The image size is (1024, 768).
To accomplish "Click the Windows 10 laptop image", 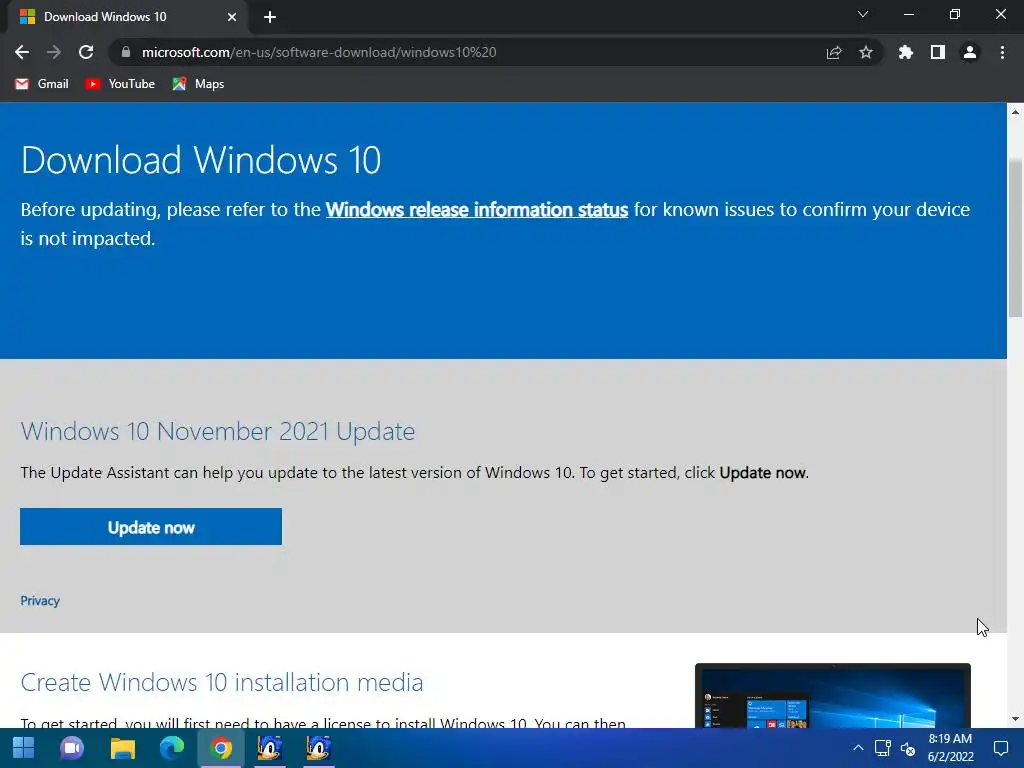I will tap(833, 696).
